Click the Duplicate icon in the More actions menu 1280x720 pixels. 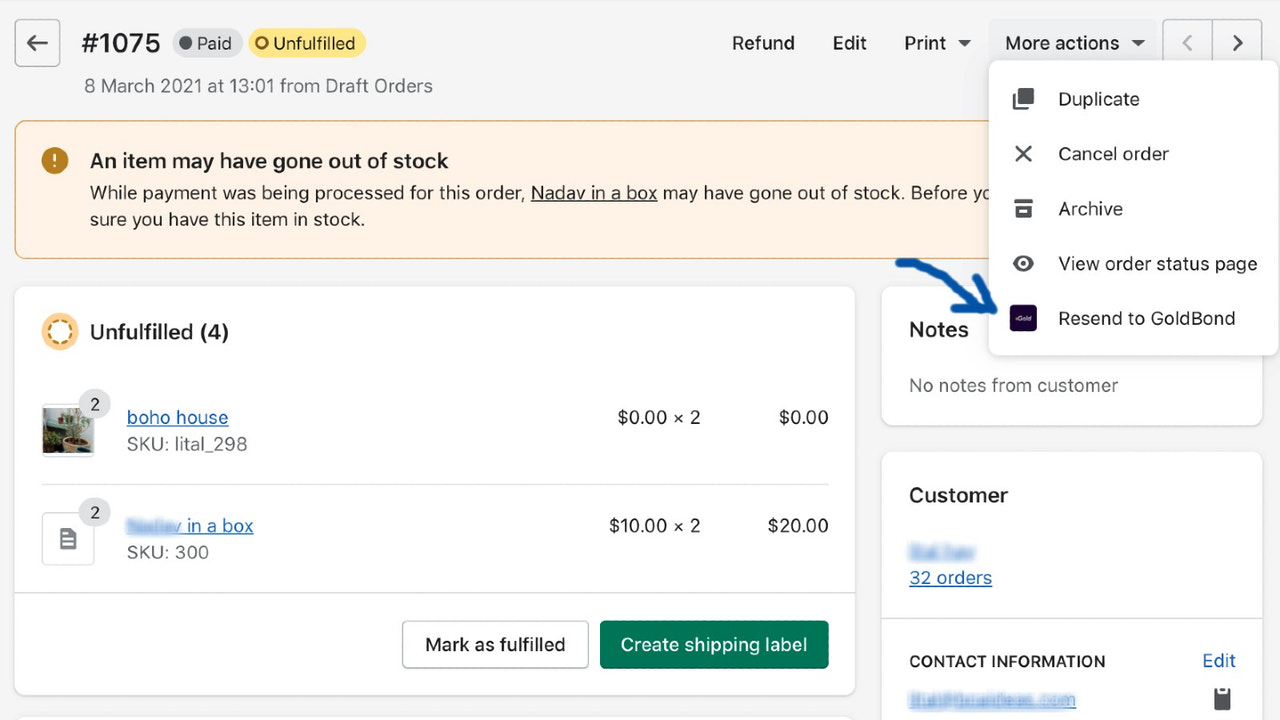point(1023,98)
